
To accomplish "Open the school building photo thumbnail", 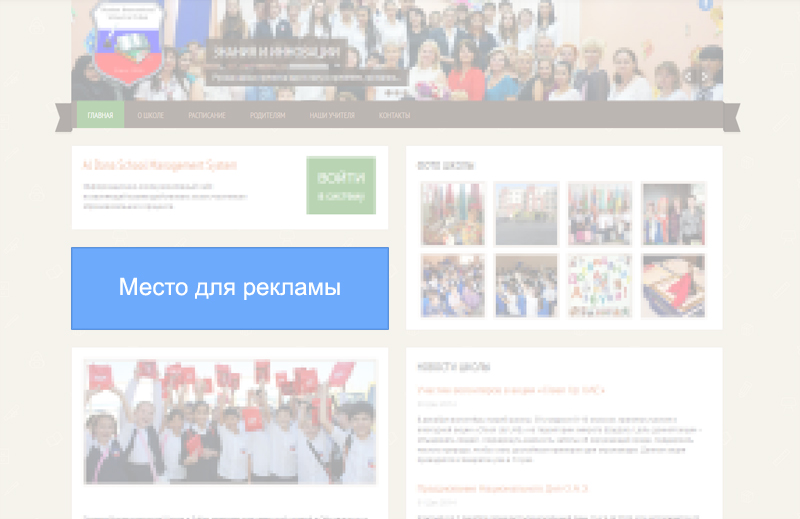I will 526,213.
